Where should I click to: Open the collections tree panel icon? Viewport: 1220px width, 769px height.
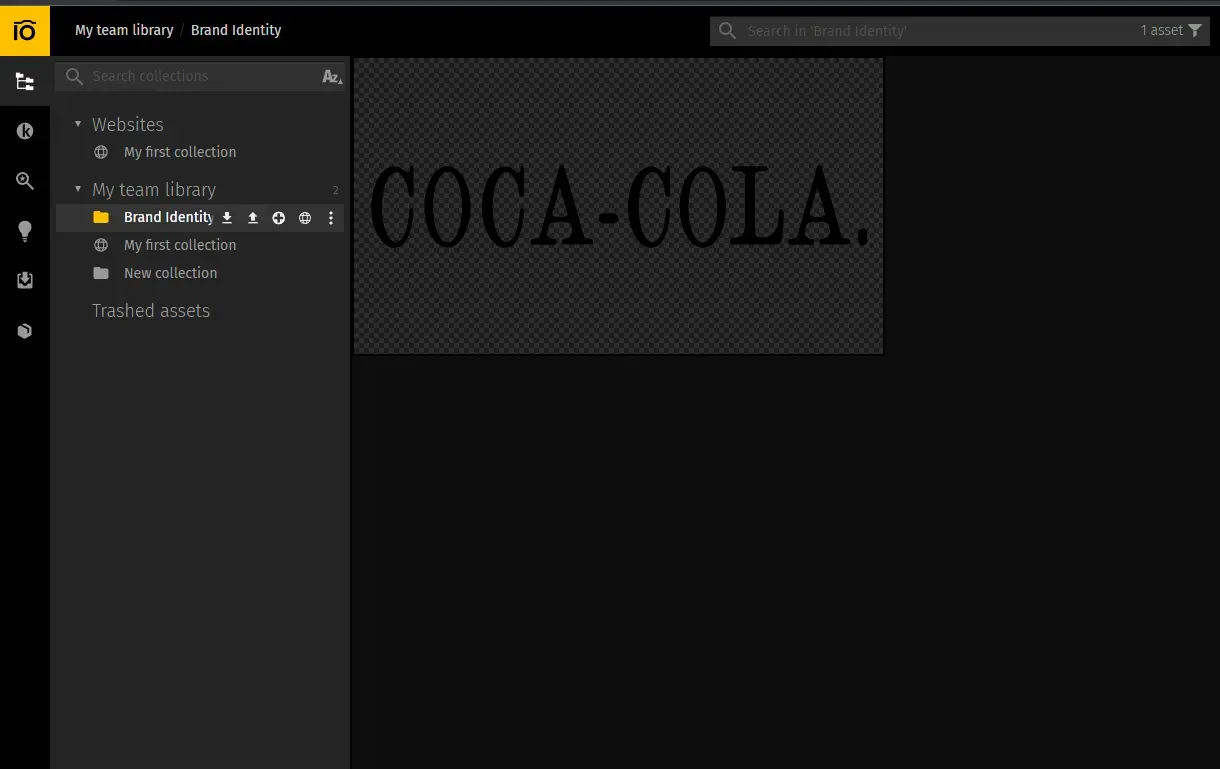click(25, 82)
